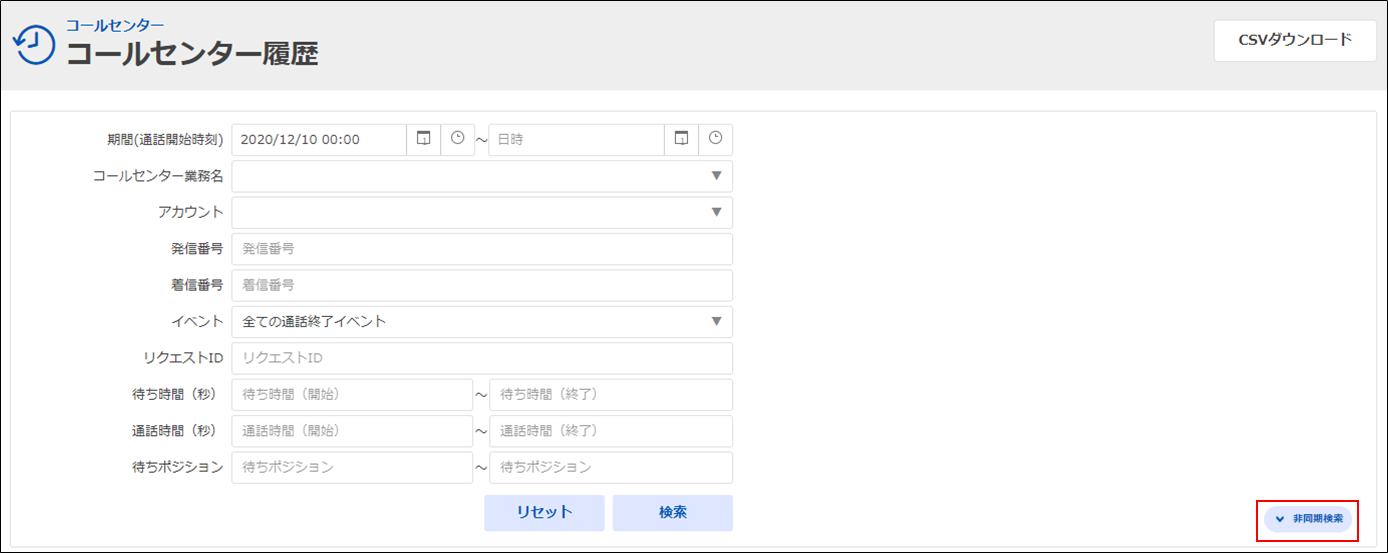Click the call center history clock icon
The height and width of the screenshot is (553, 1388).
(34, 46)
